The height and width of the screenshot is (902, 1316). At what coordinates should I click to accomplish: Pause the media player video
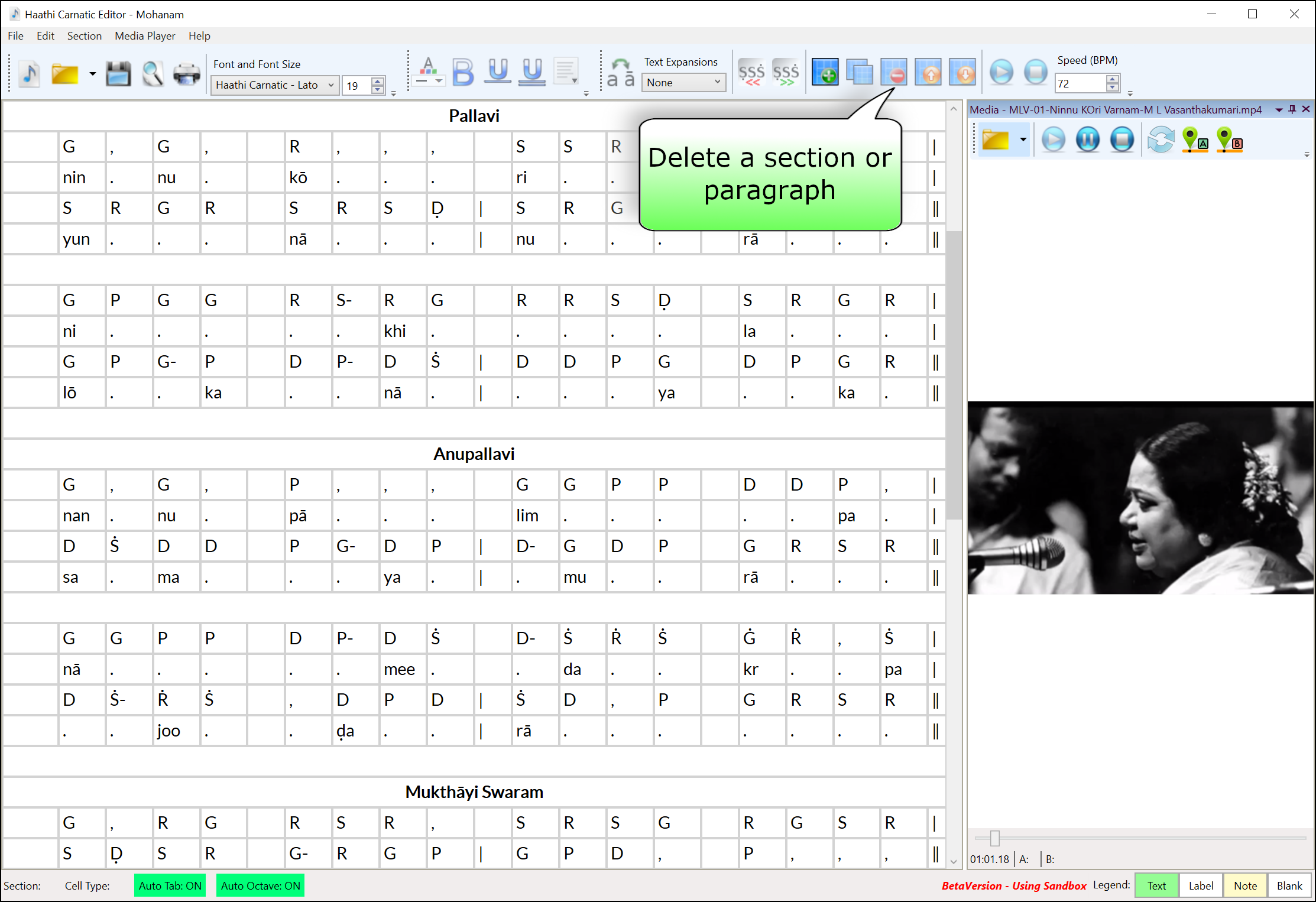[1087, 140]
